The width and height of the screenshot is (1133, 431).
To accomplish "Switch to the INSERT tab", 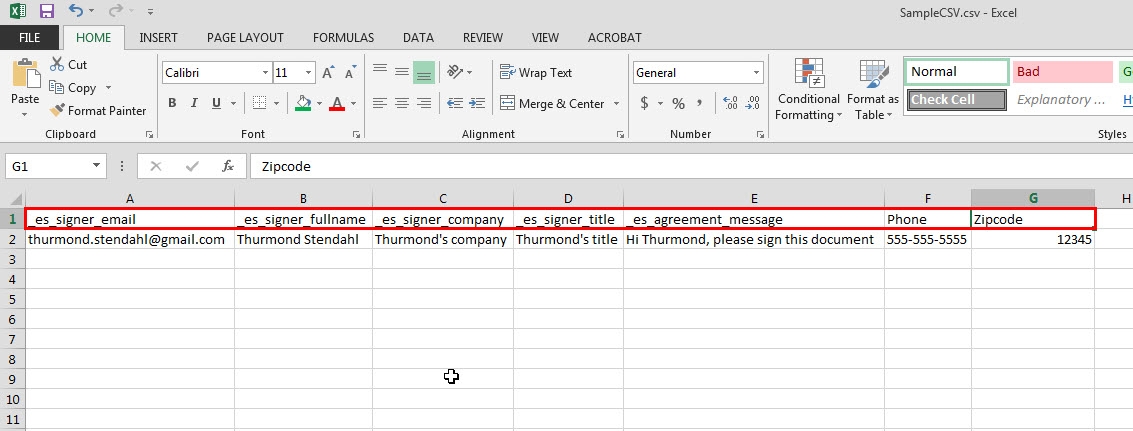I will click(158, 38).
